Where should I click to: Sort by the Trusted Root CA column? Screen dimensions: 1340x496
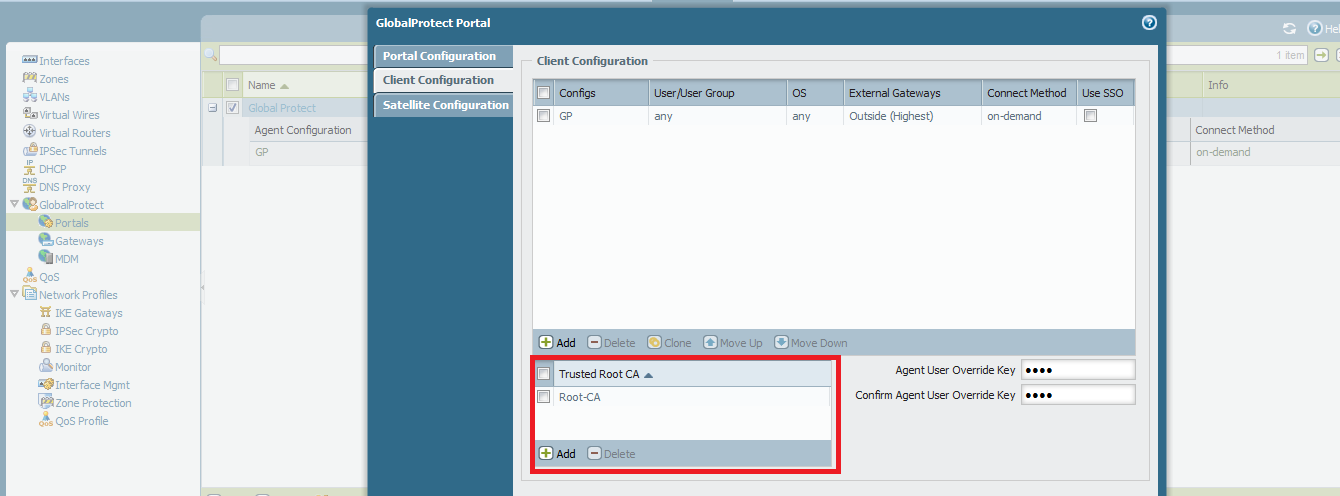pos(693,374)
